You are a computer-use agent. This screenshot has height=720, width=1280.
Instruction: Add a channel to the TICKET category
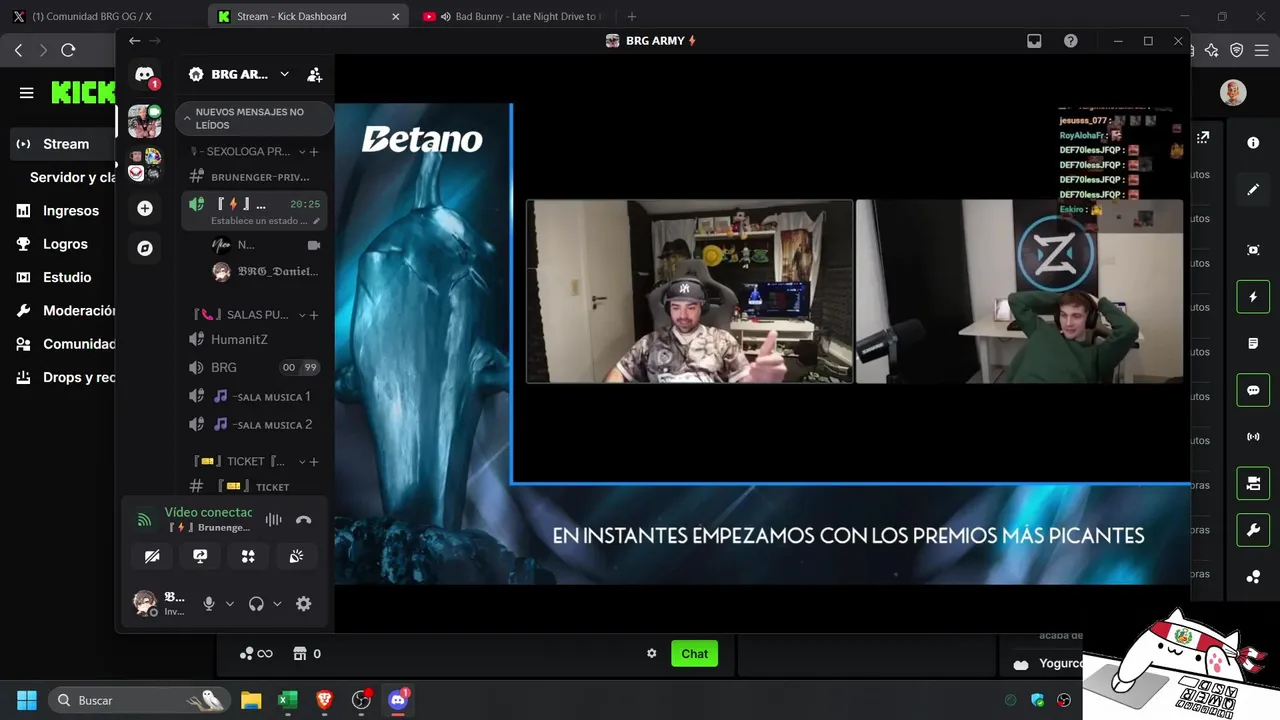point(314,462)
